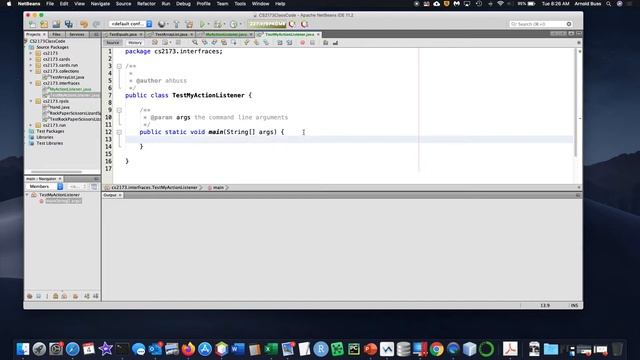This screenshot has height=360, width=640.
Task: Switch editor to History view
Action: tap(135, 42)
